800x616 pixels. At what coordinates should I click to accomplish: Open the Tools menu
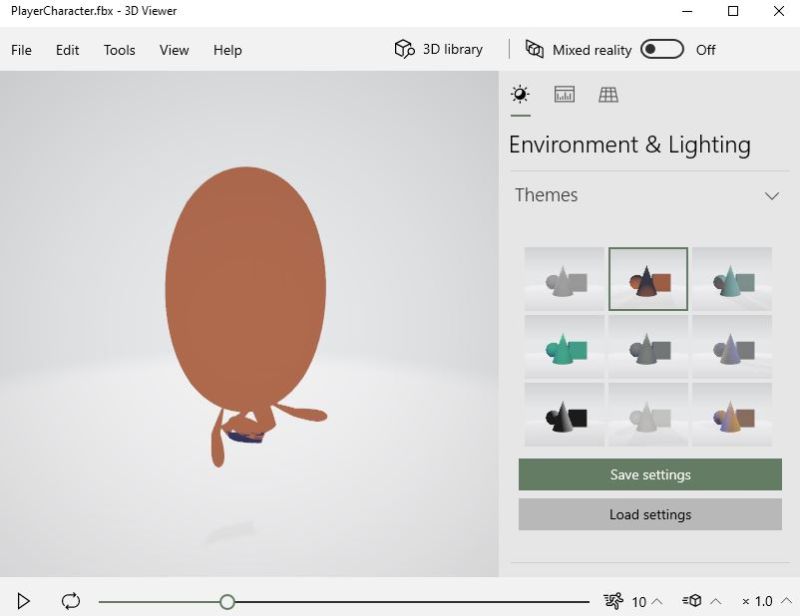click(119, 50)
